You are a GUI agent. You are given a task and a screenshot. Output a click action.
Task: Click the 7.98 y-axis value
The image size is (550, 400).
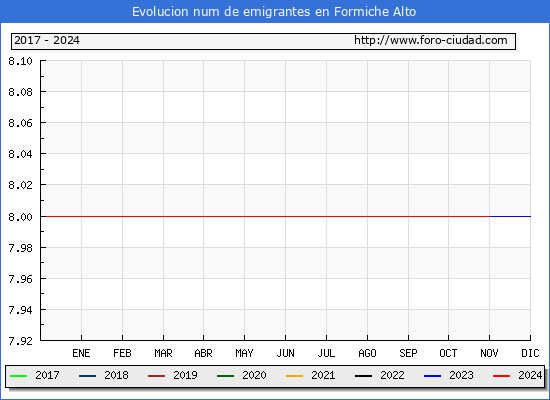click(20, 248)
